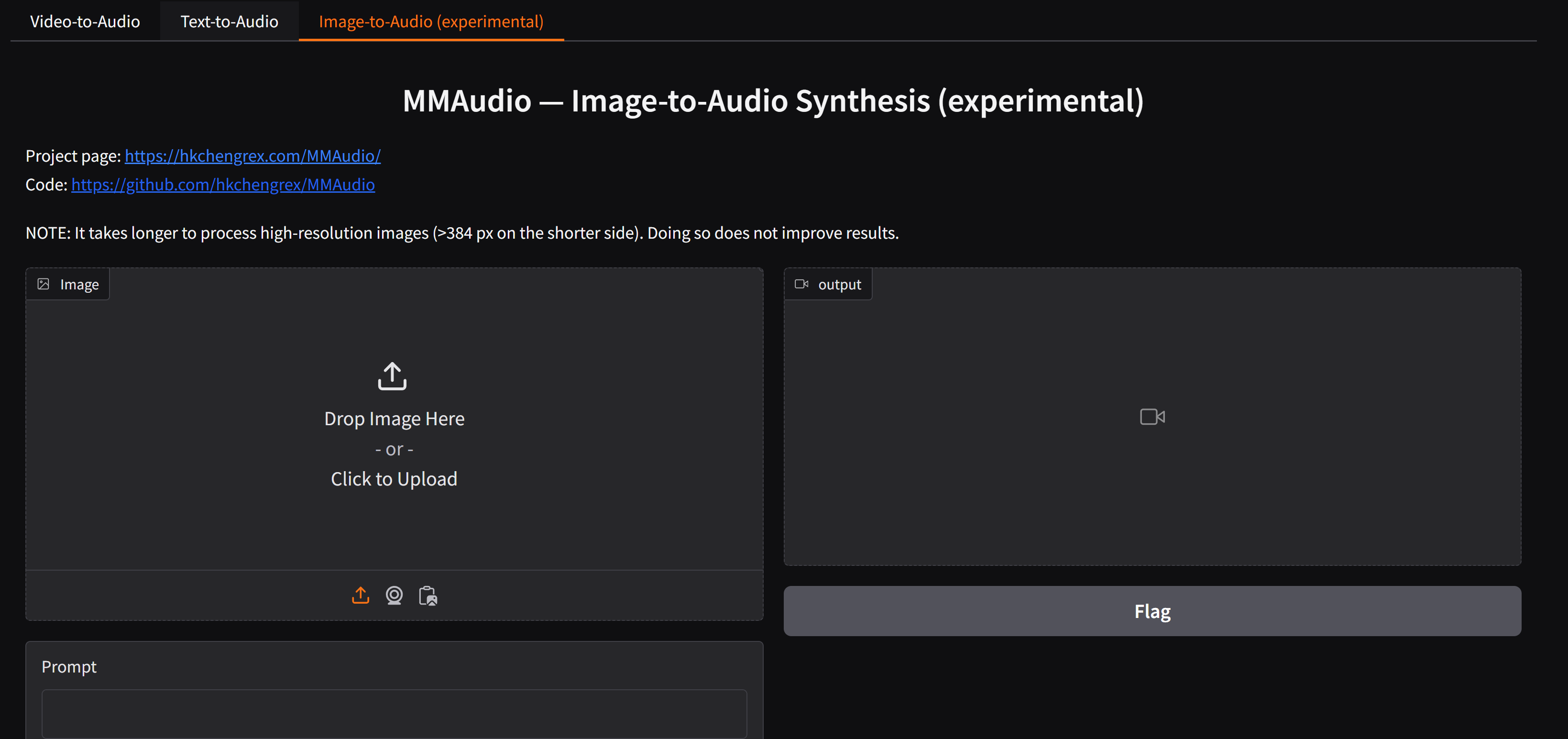
Task: Select the webcam capture source icon
Action: click(x=394, y=596)
